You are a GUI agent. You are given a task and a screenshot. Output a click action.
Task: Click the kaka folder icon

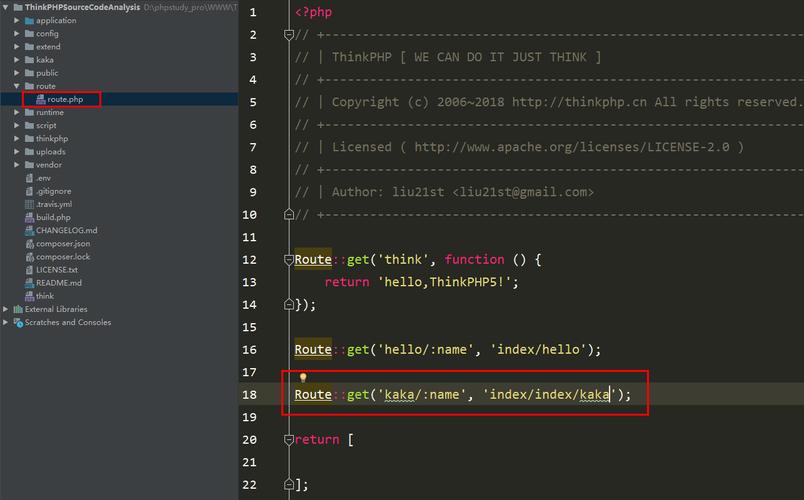[x=29, y=59]
